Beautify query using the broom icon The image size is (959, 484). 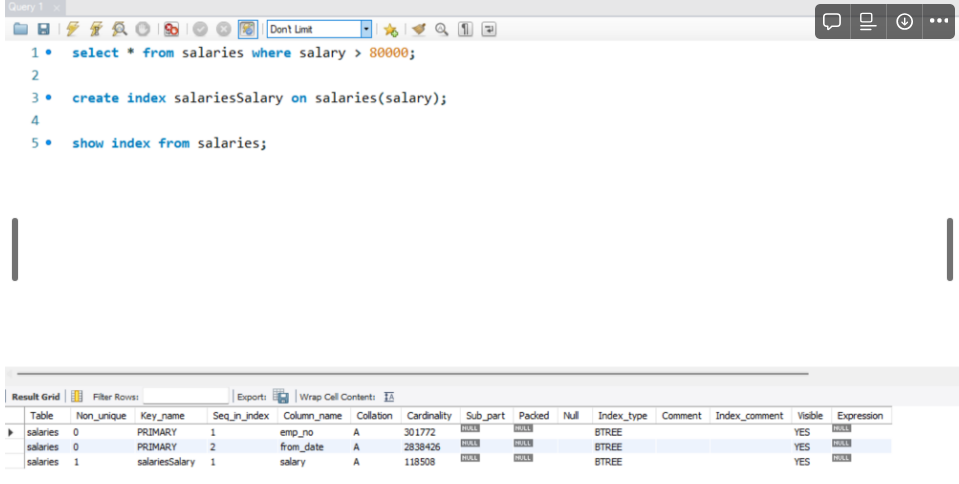click(x=419, y=29)
